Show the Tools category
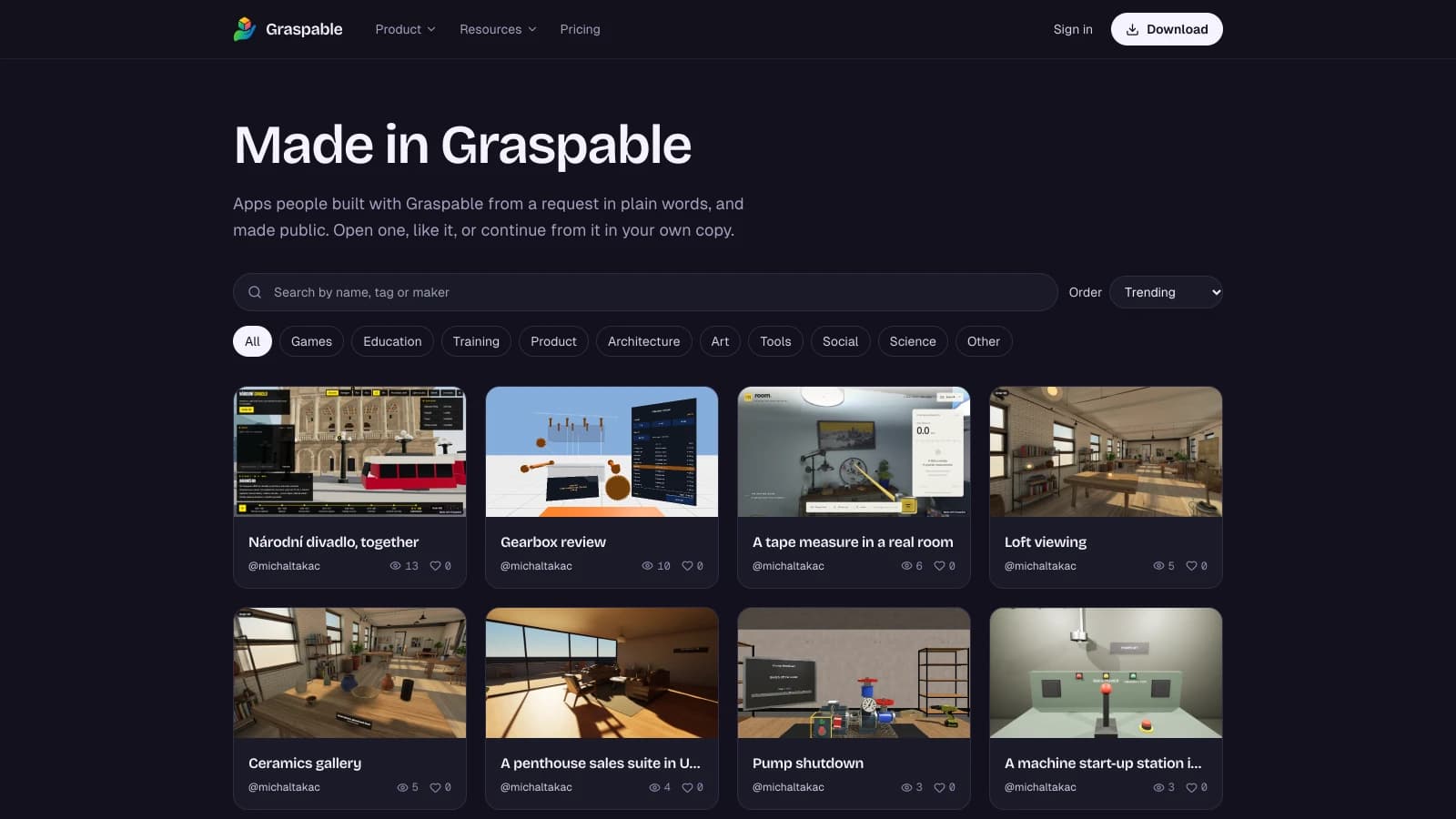Image resolution: width=1456 pixels, height=819 pixels. [775, 341]
